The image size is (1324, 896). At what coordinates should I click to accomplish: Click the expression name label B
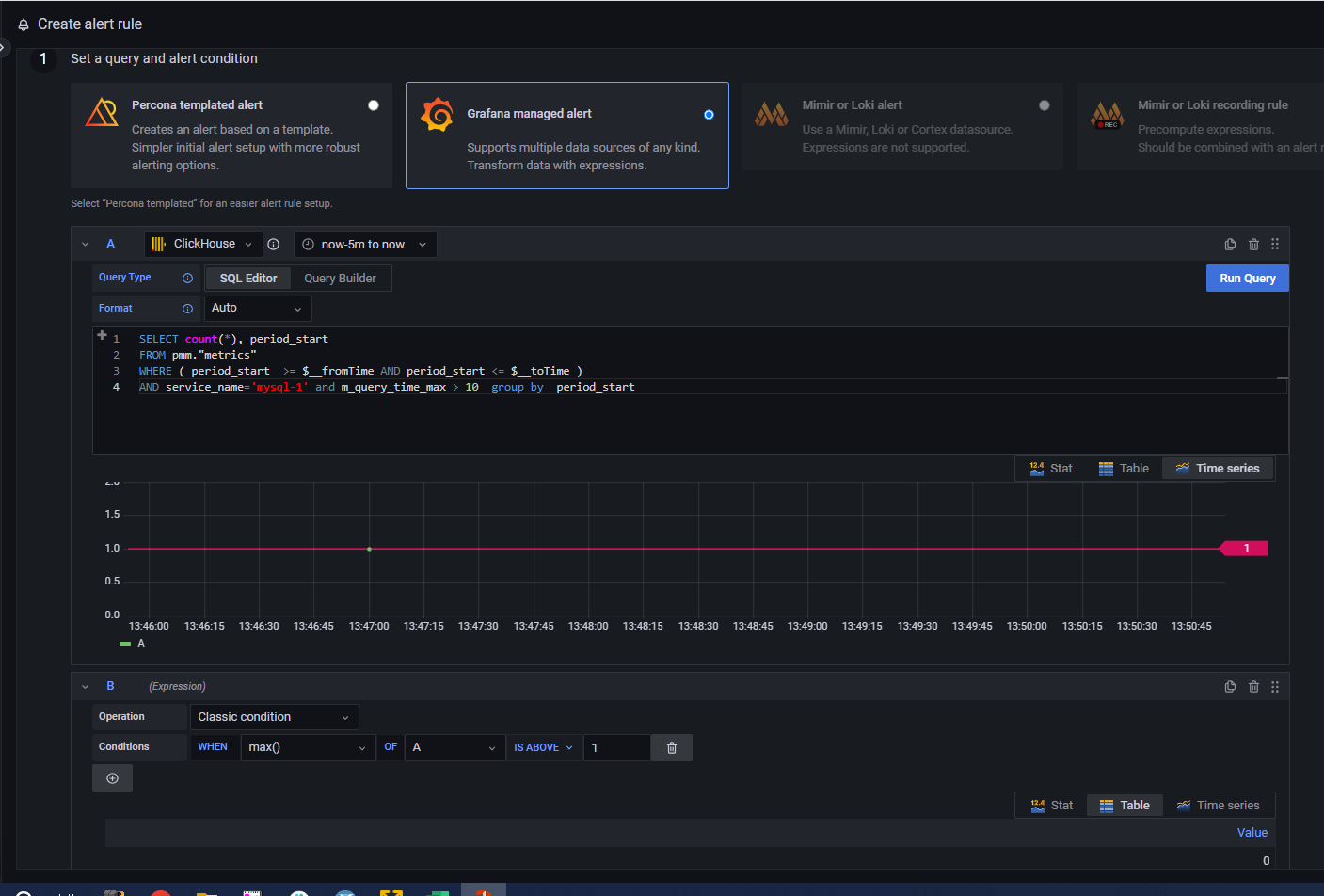coord(110,687)
